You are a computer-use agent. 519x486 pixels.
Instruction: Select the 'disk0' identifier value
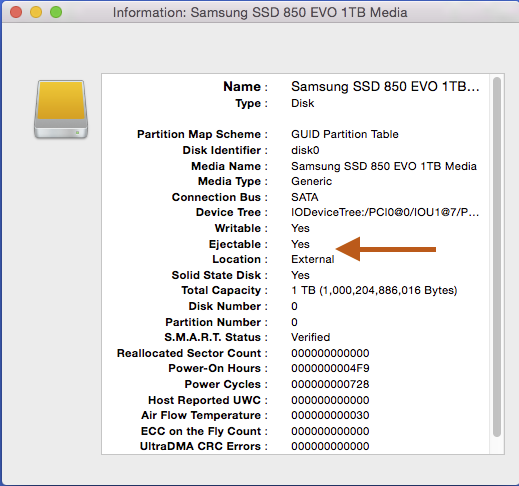[305, 150]
